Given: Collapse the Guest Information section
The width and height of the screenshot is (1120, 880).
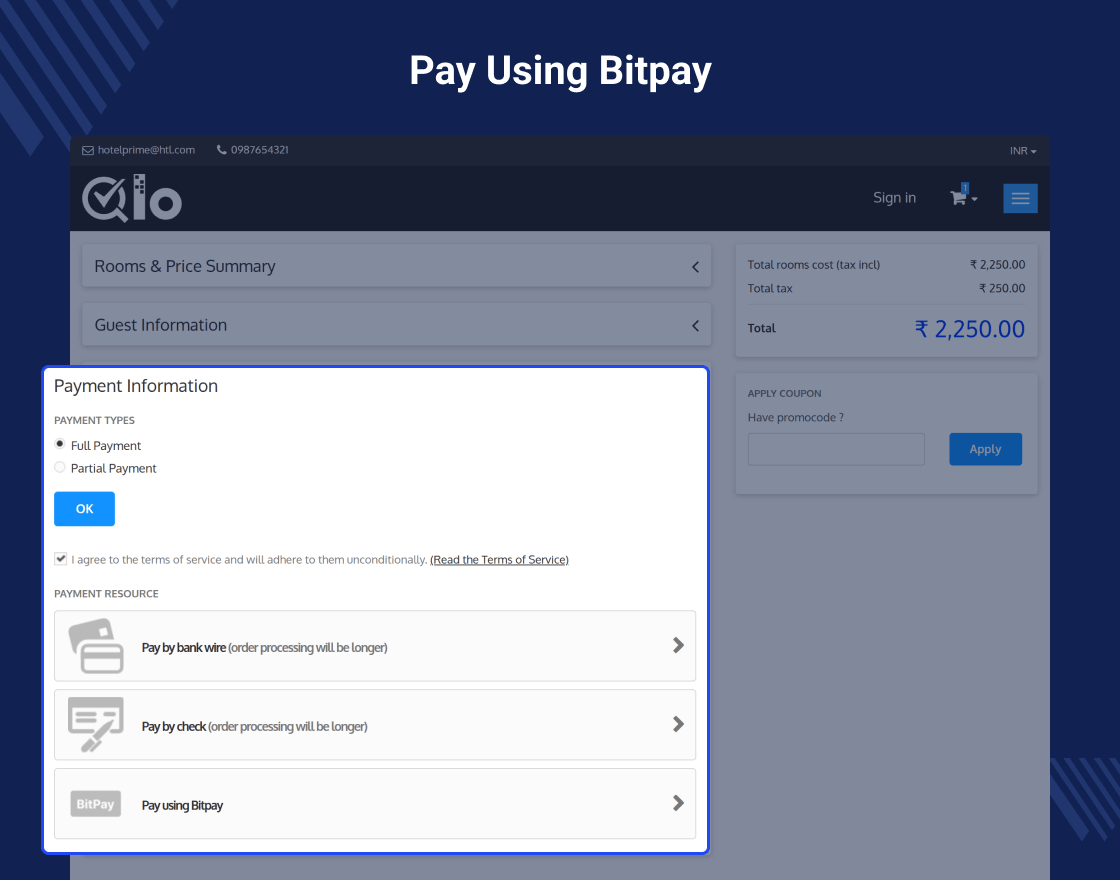Looking at the screenshot, I should pyautogui.click(x=695, y=325).
